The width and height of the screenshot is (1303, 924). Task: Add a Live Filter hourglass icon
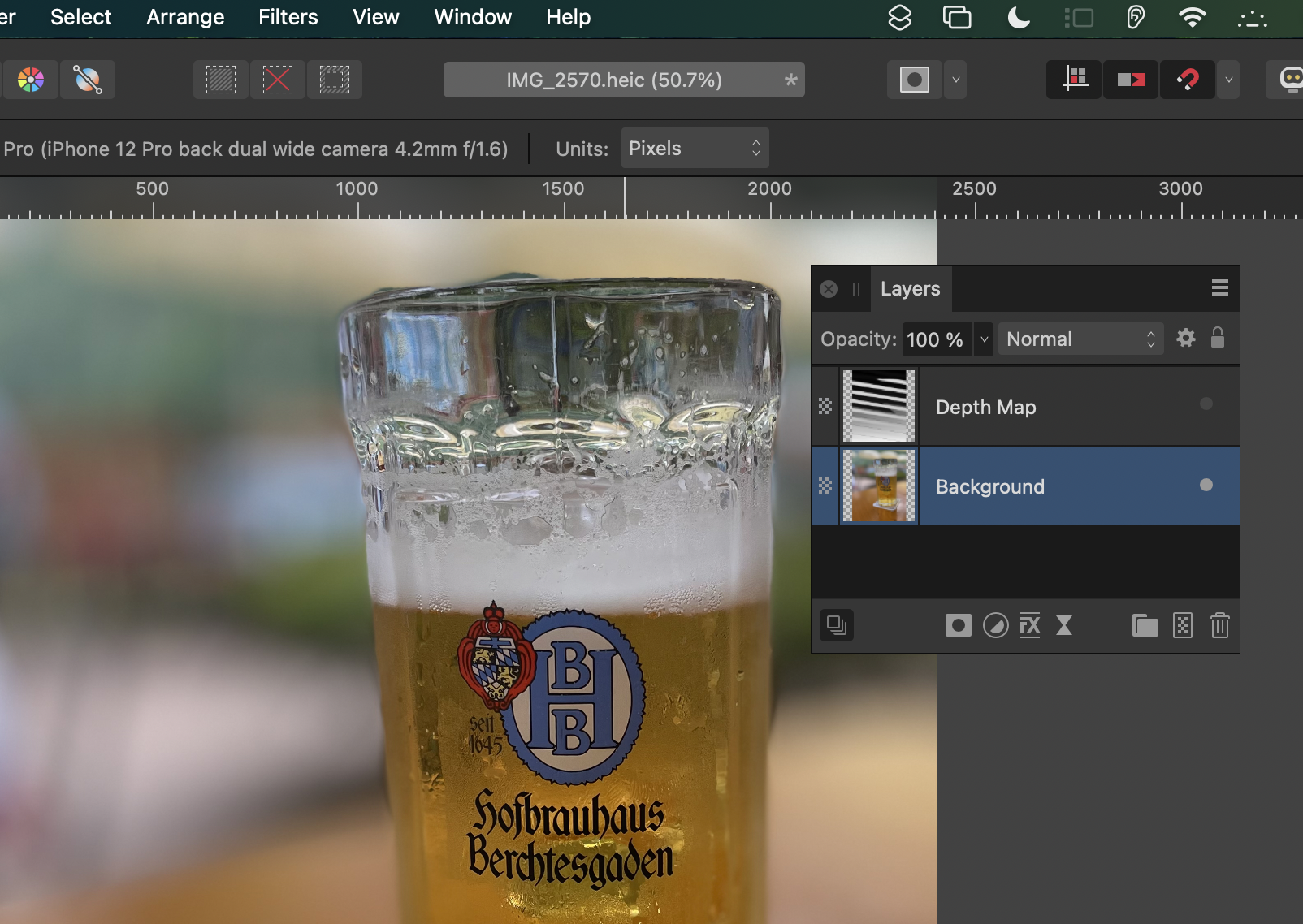click(x=1064, y=625)
